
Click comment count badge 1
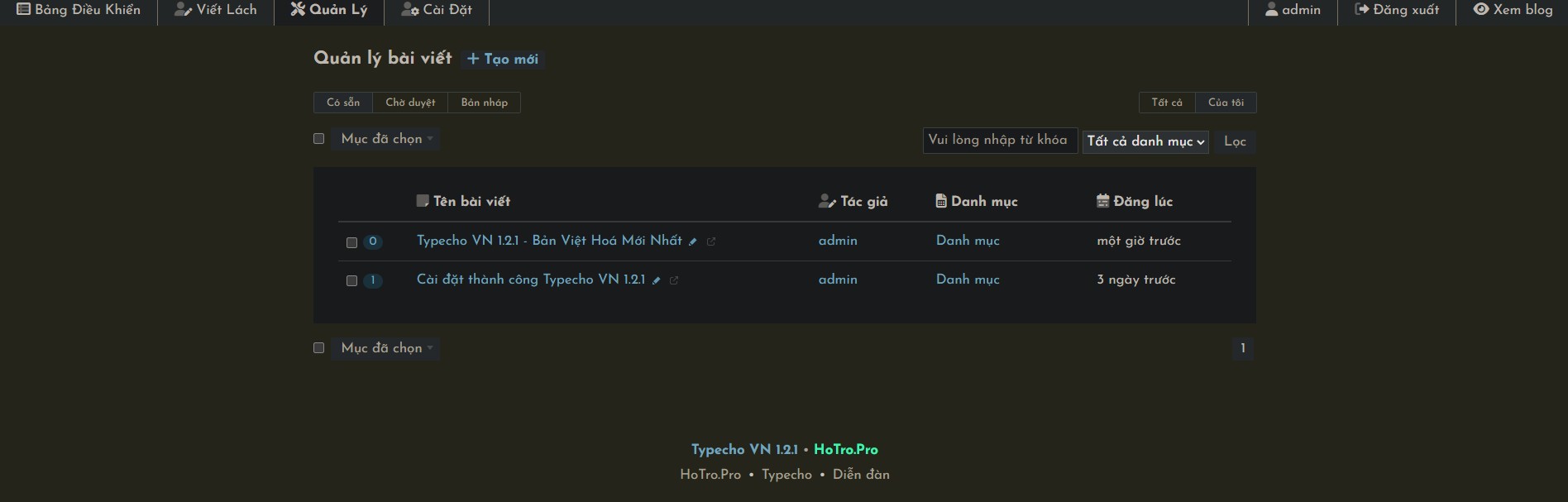[373, 280]
